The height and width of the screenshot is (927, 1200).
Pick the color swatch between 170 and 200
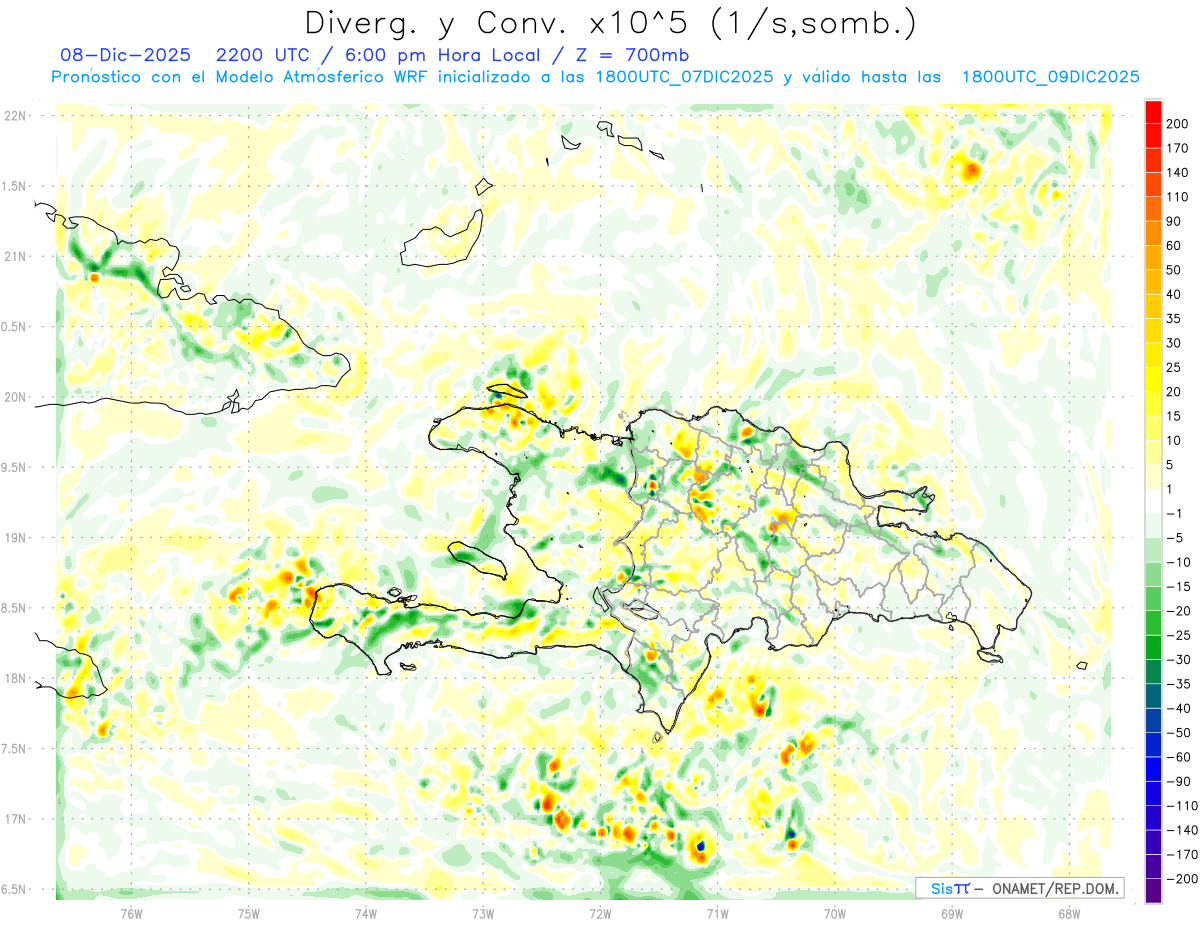click(1153, 136)
